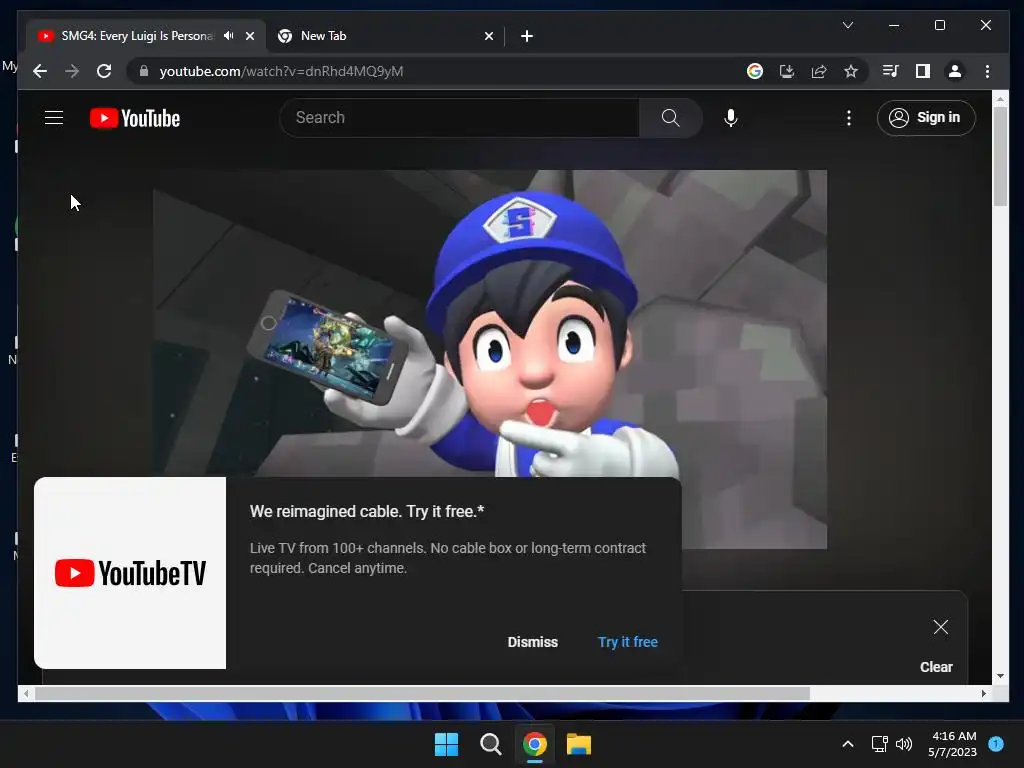Close the SMG4 YouTube tab
1024x768 pixels.
pyautogui.click(x=249, y=36)
